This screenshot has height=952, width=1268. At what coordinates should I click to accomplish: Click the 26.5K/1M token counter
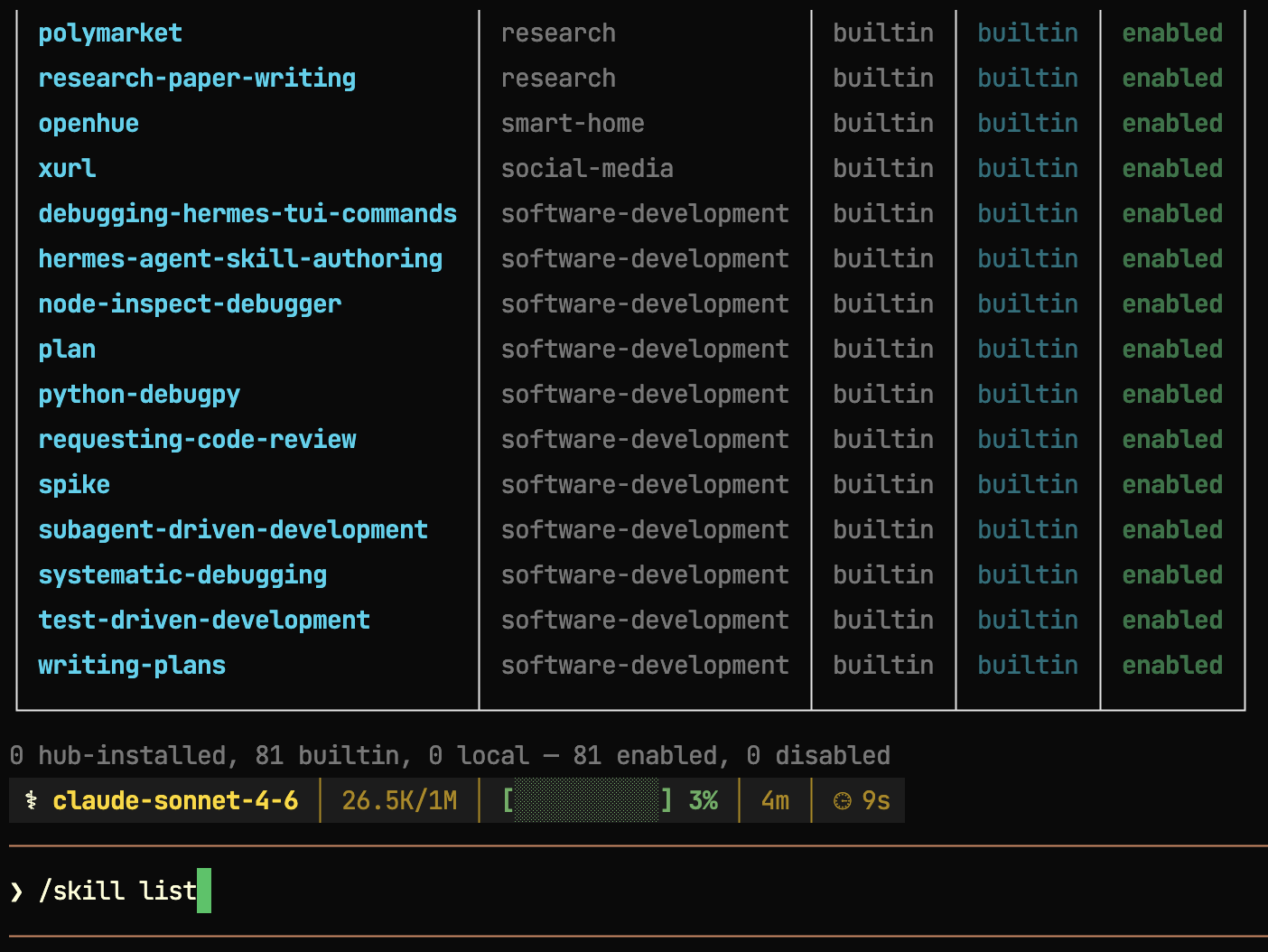(399, 800)
